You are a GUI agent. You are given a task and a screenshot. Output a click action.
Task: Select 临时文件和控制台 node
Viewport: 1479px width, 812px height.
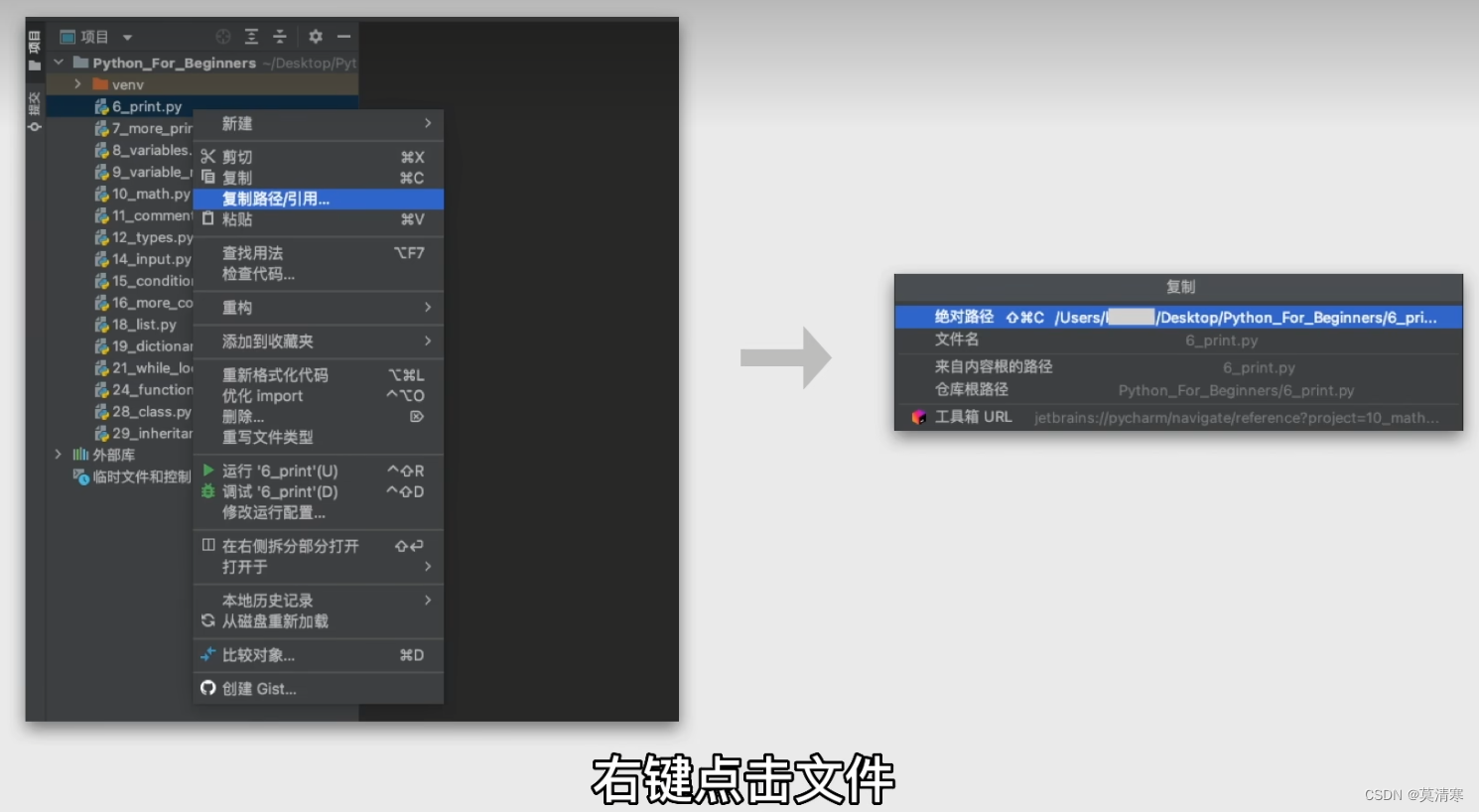point(132,476)
